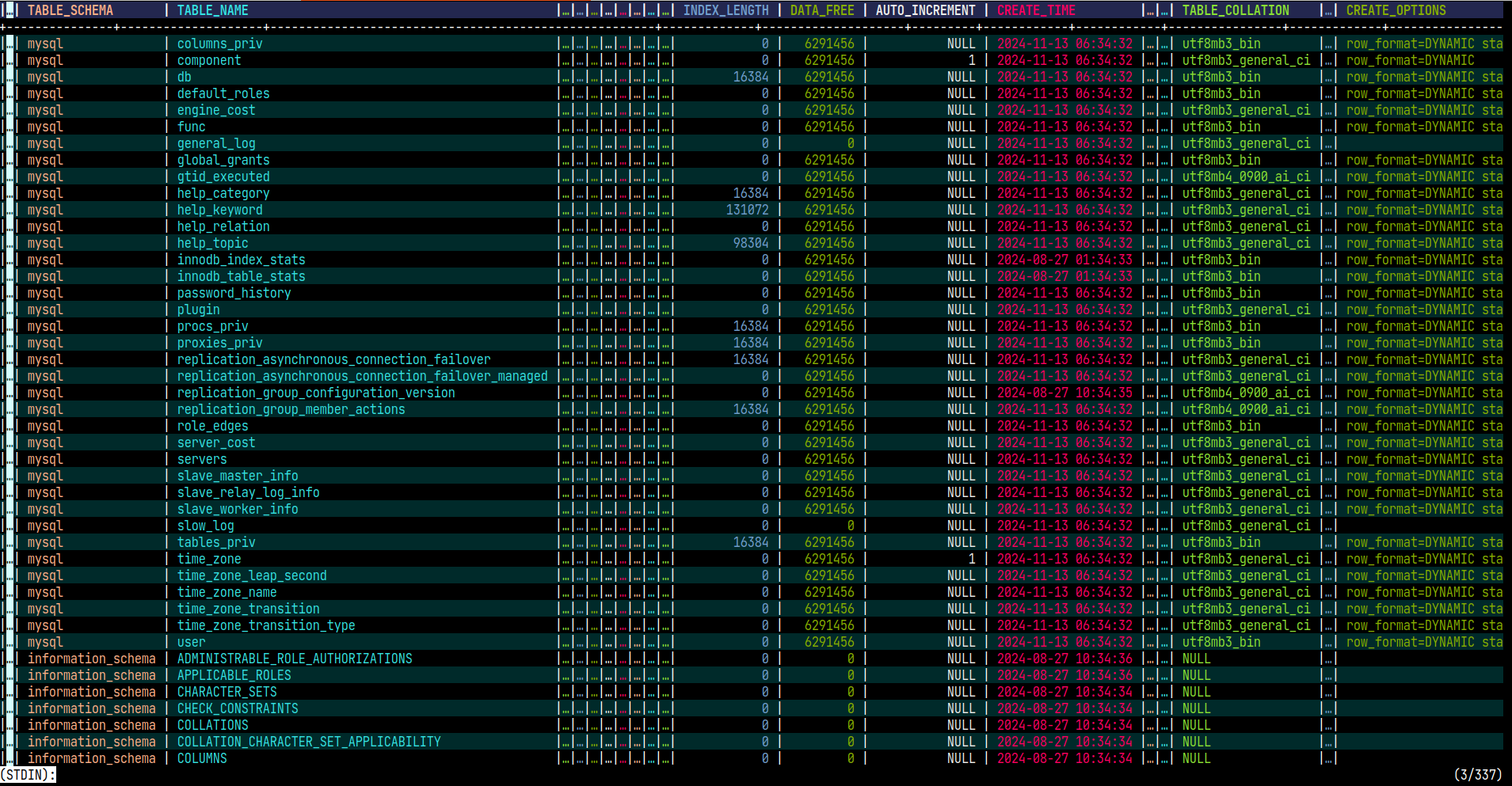
Task: Select the func table name
Action: 192,127
